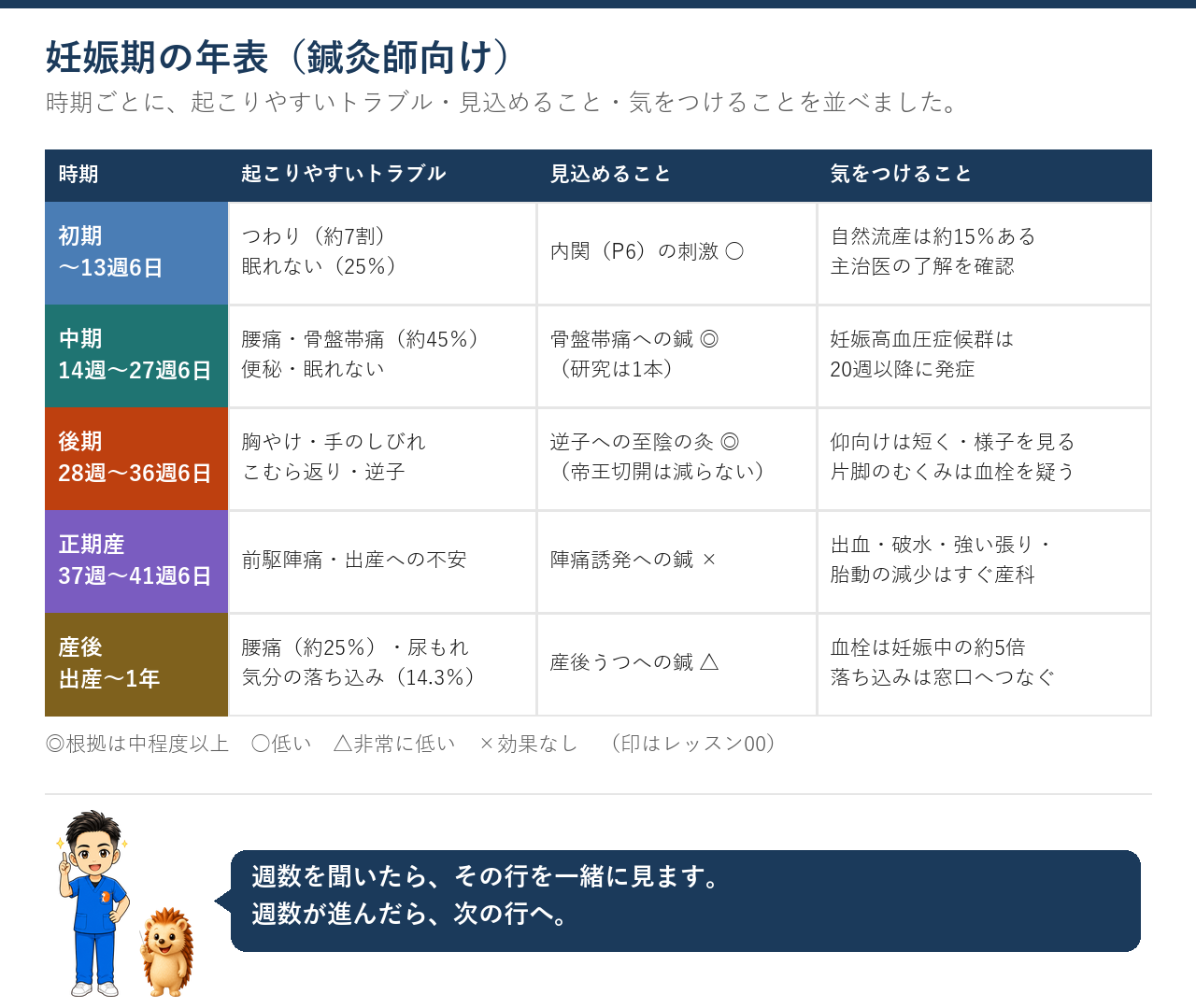Click the cell "仰向けは短く・様子を見る"

[x=984, y=459]
